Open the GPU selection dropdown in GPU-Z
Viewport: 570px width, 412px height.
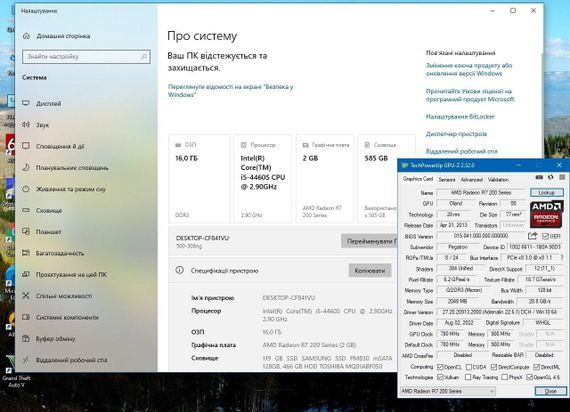tap(448, 391)
